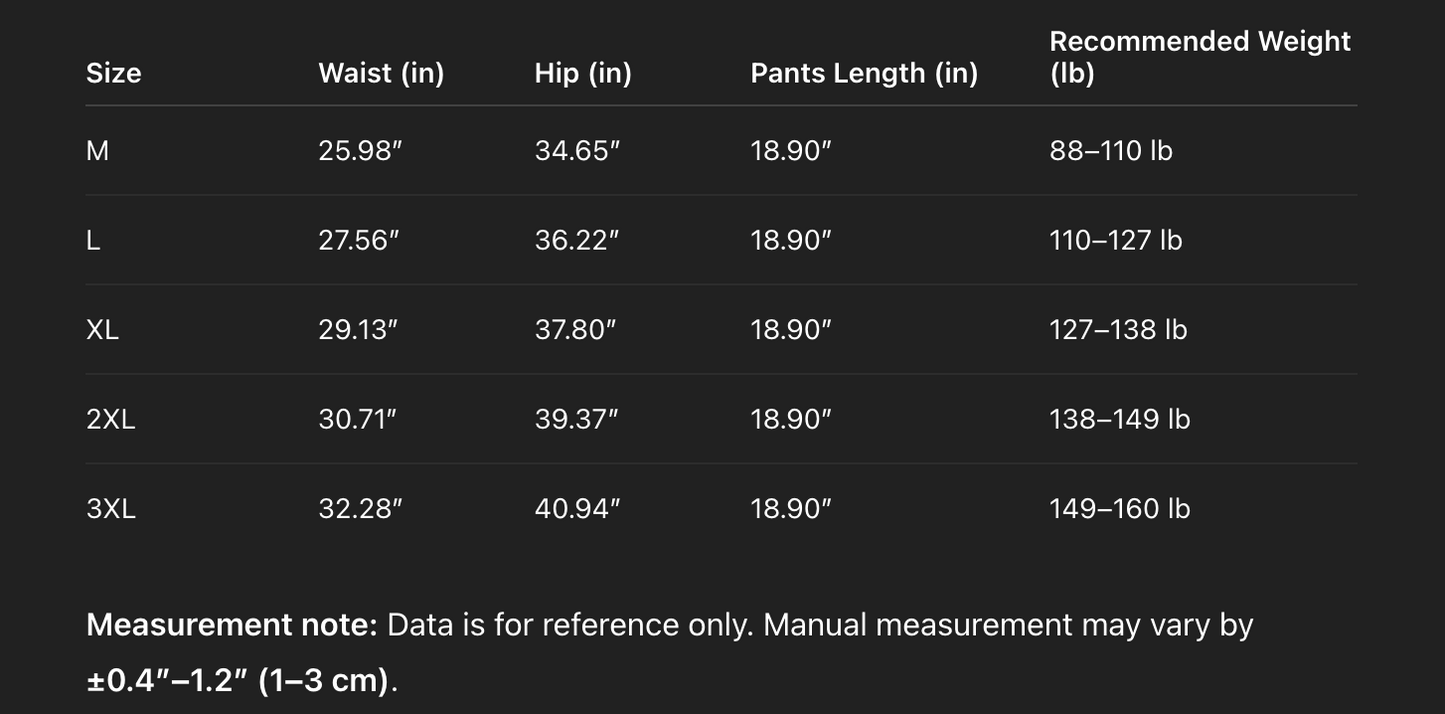Select the 3XL size row label
1445x714 pixels.
click(x=110, y=509)
